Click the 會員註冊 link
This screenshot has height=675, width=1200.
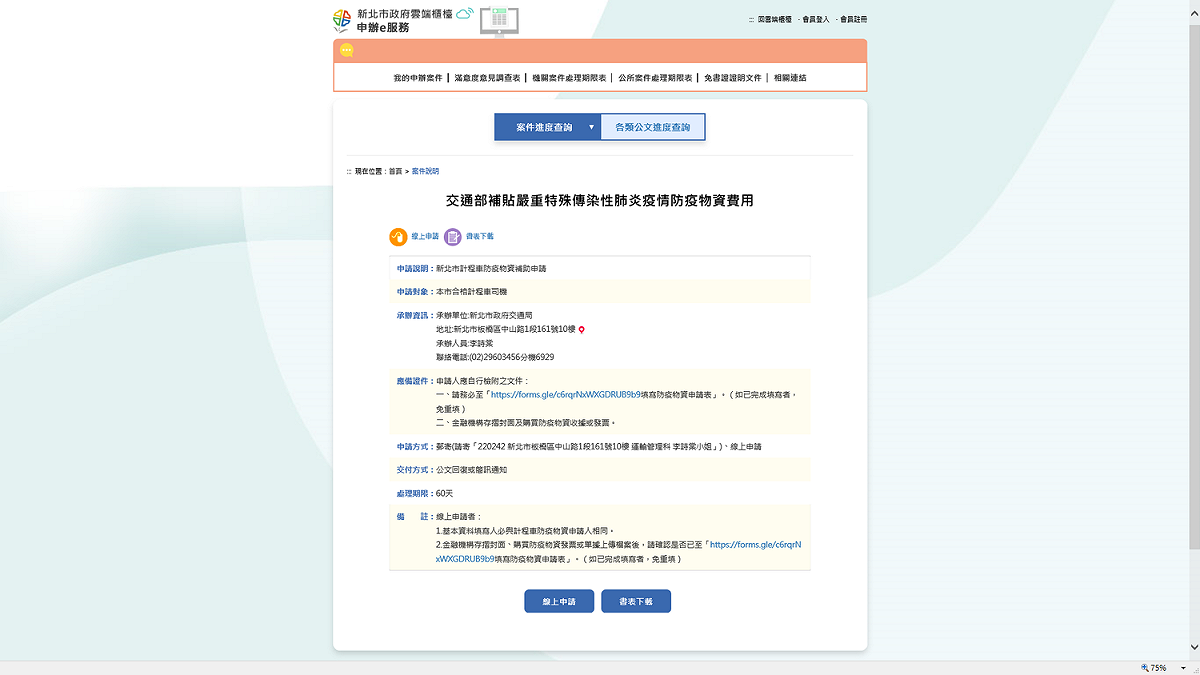(x=853, y=19)
